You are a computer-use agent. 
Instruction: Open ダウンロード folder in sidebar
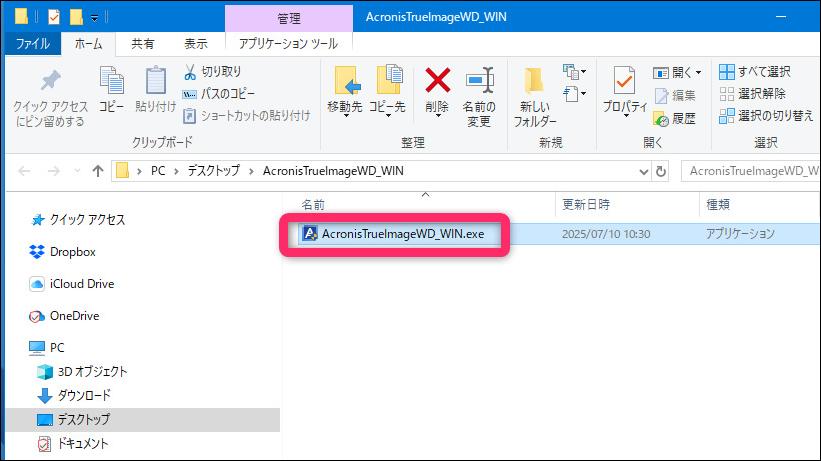(74, 396)
